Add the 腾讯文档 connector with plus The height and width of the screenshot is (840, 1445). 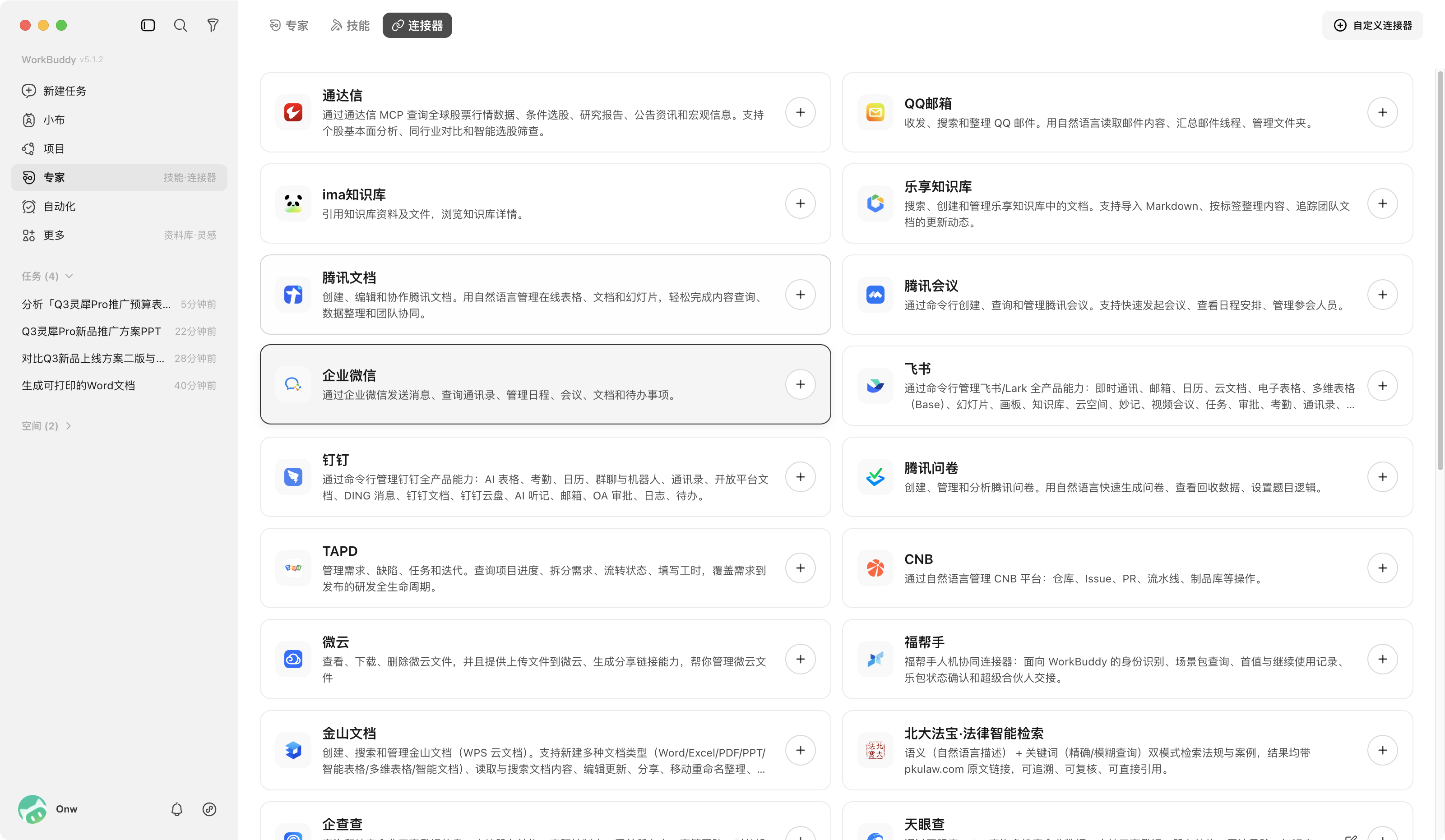801,295
